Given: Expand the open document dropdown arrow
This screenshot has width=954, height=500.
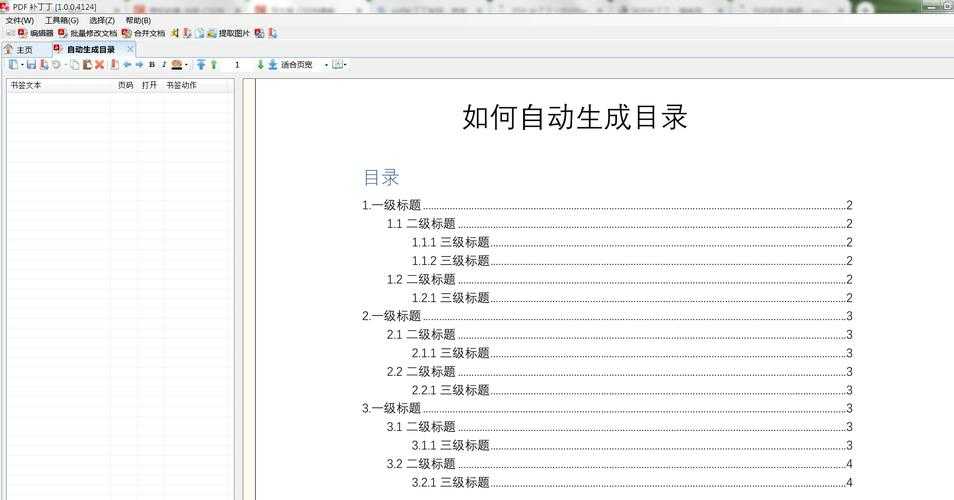Looking at the screenshot, I should click(x=22, y=64).
